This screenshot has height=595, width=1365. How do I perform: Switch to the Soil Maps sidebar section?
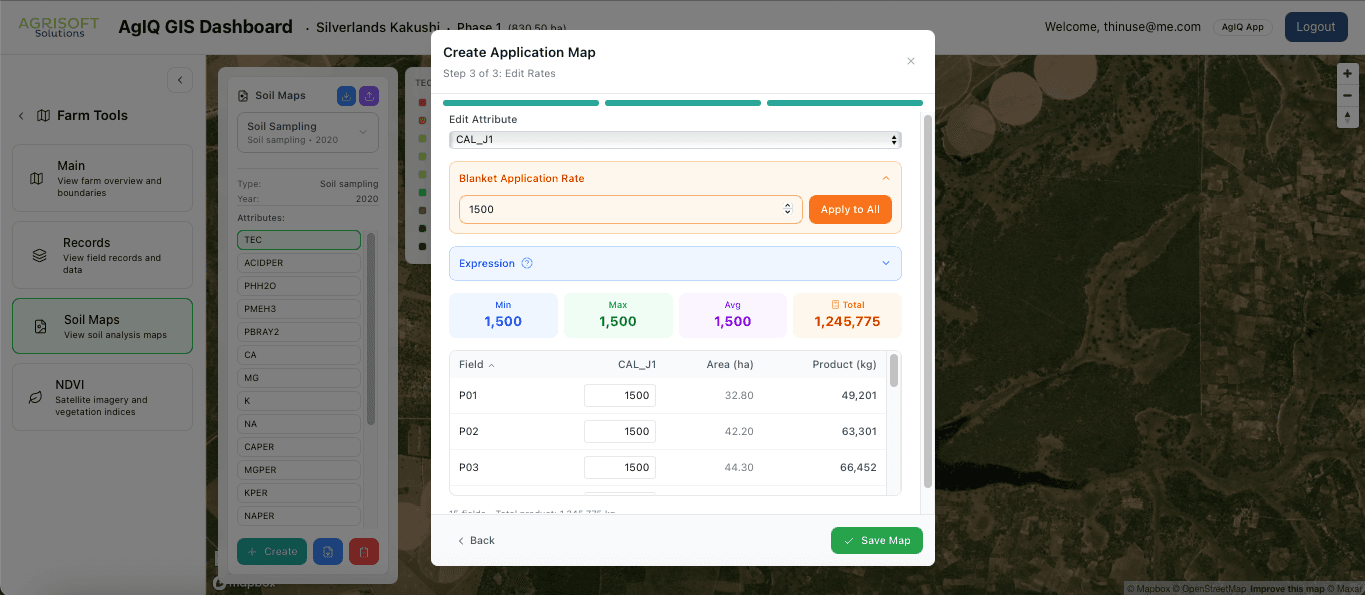(102, 325)
